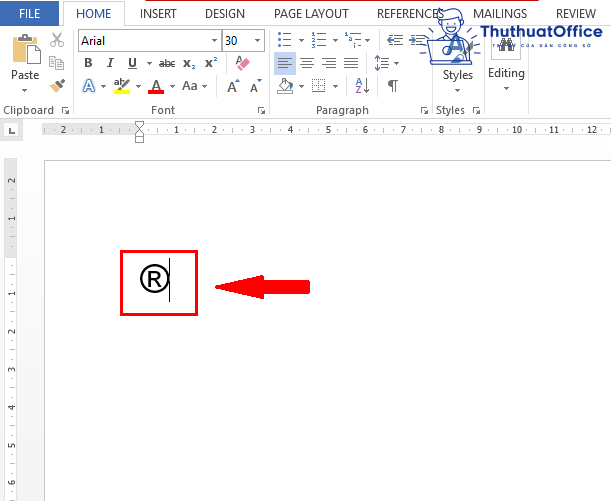
Task: Click the Clear Formatting eraser icon
Action: click(x=242, y=63)
